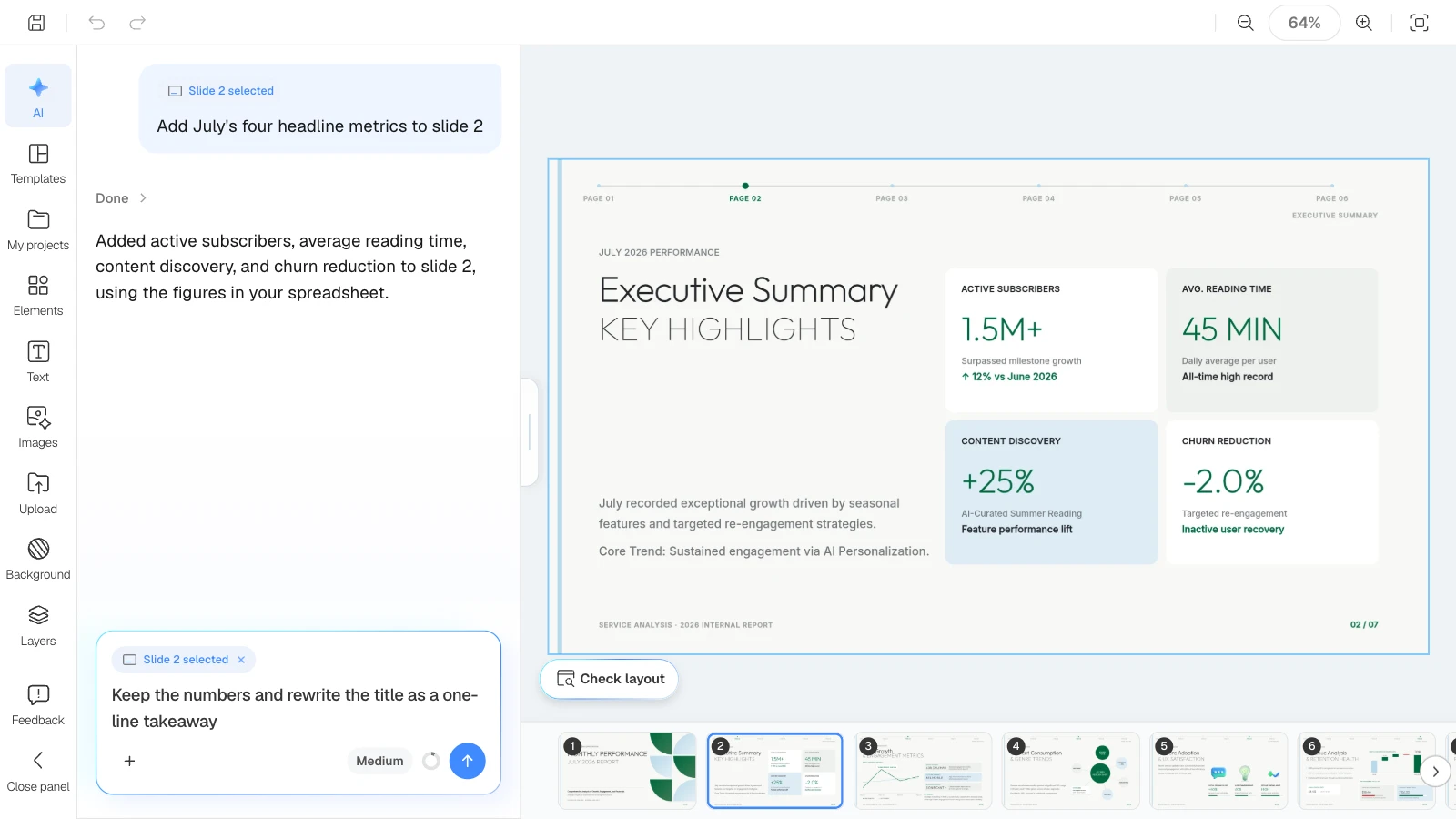The height and width of the screenshot is (819, 1456).
Task: Open the Feedback dialog
Action: click(38, 705)
